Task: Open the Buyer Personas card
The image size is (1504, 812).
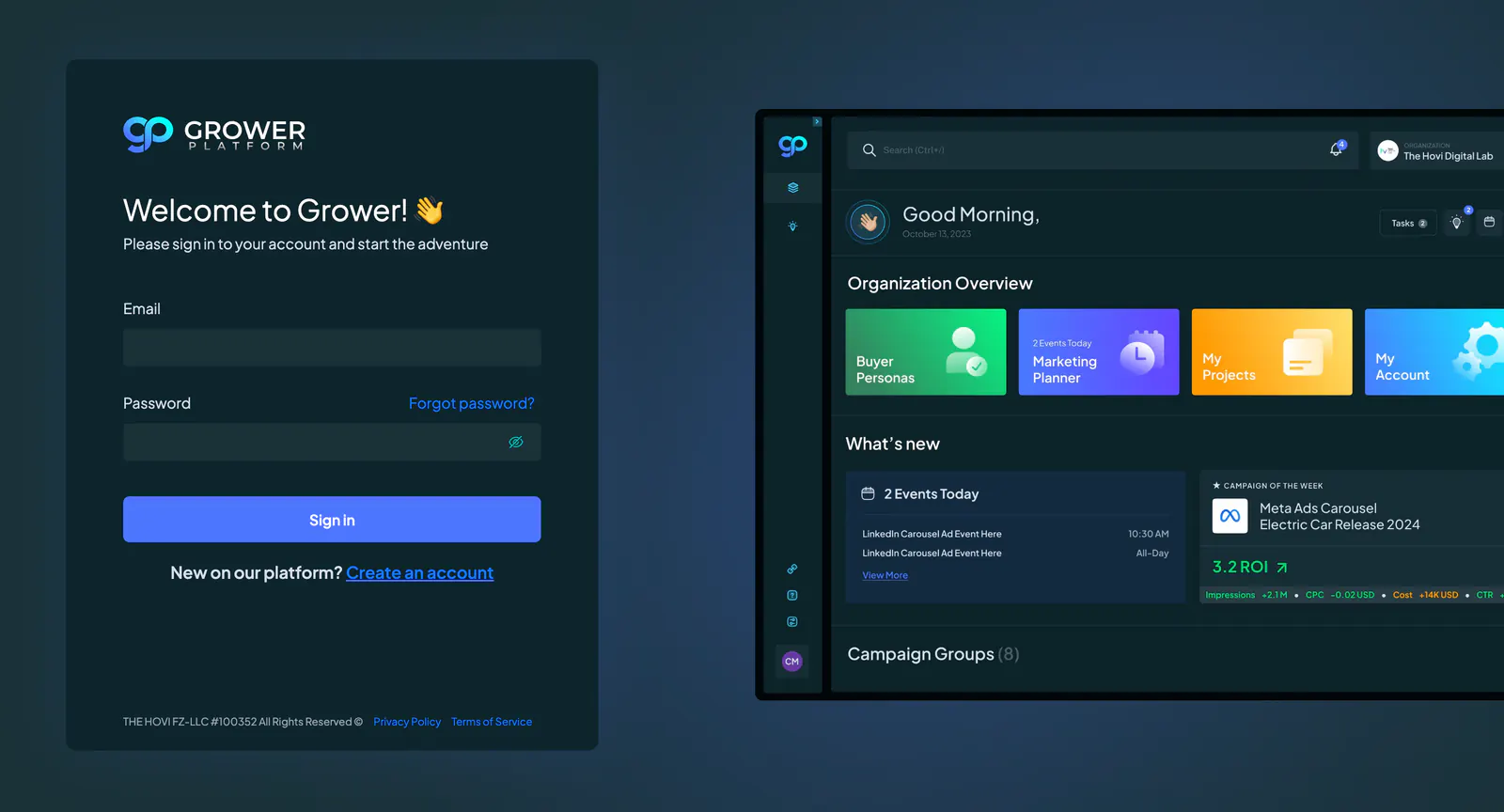Action: 926,352
